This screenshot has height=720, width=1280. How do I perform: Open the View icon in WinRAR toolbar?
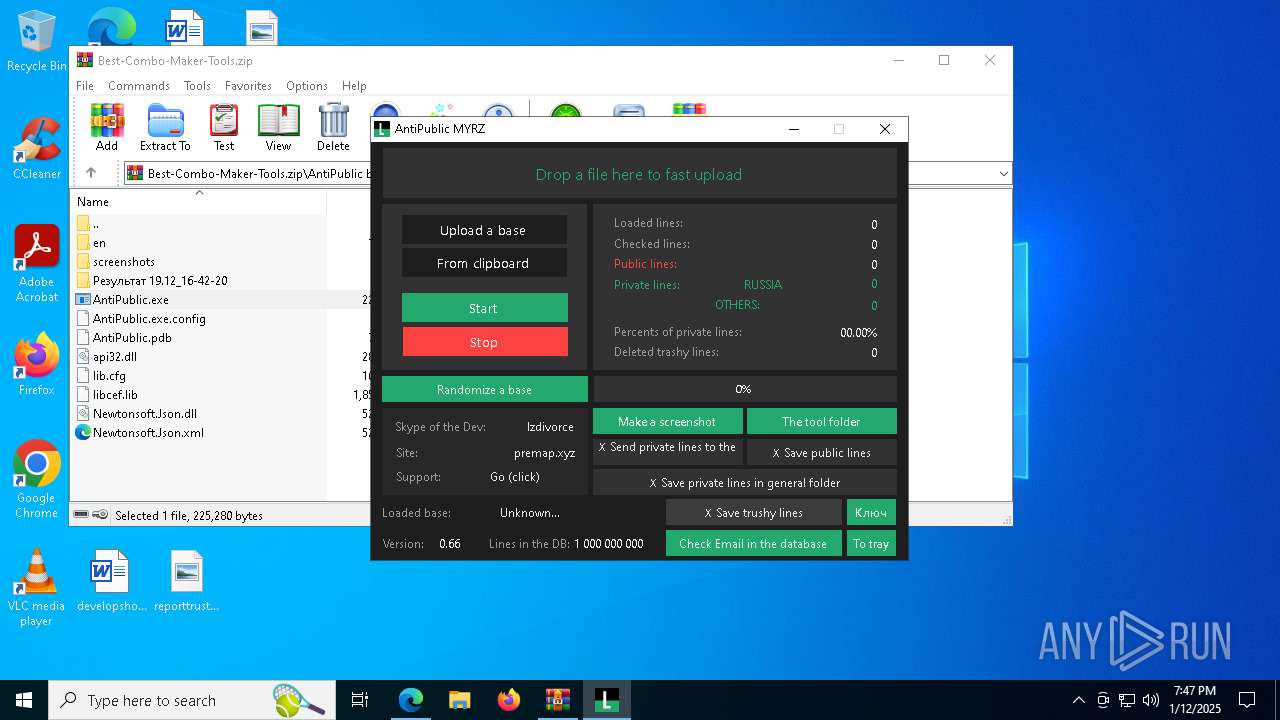pyautogui.click(x=278, y=127)
